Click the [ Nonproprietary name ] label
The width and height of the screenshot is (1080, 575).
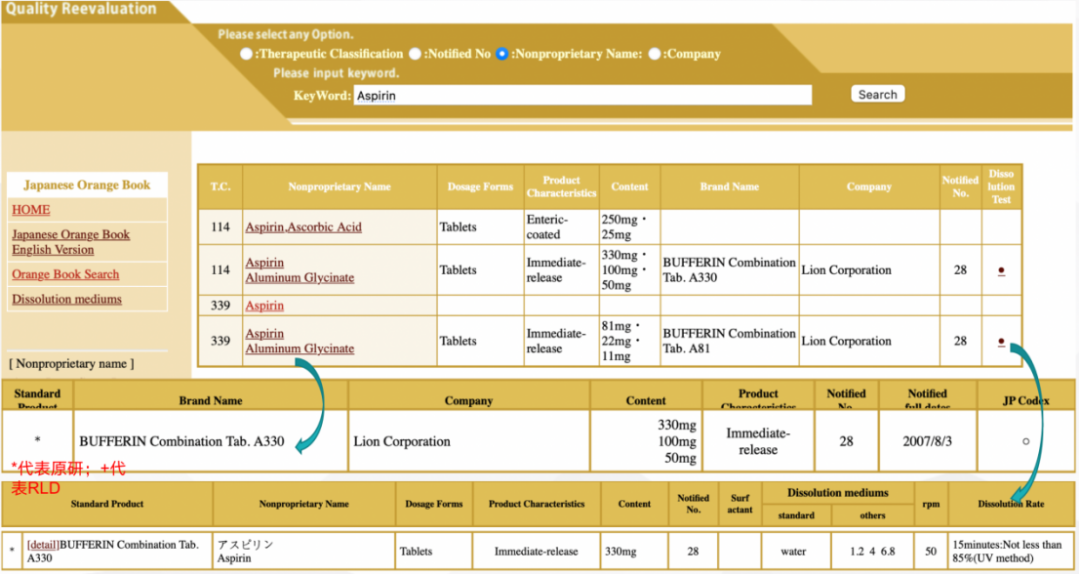pos(72,364)
